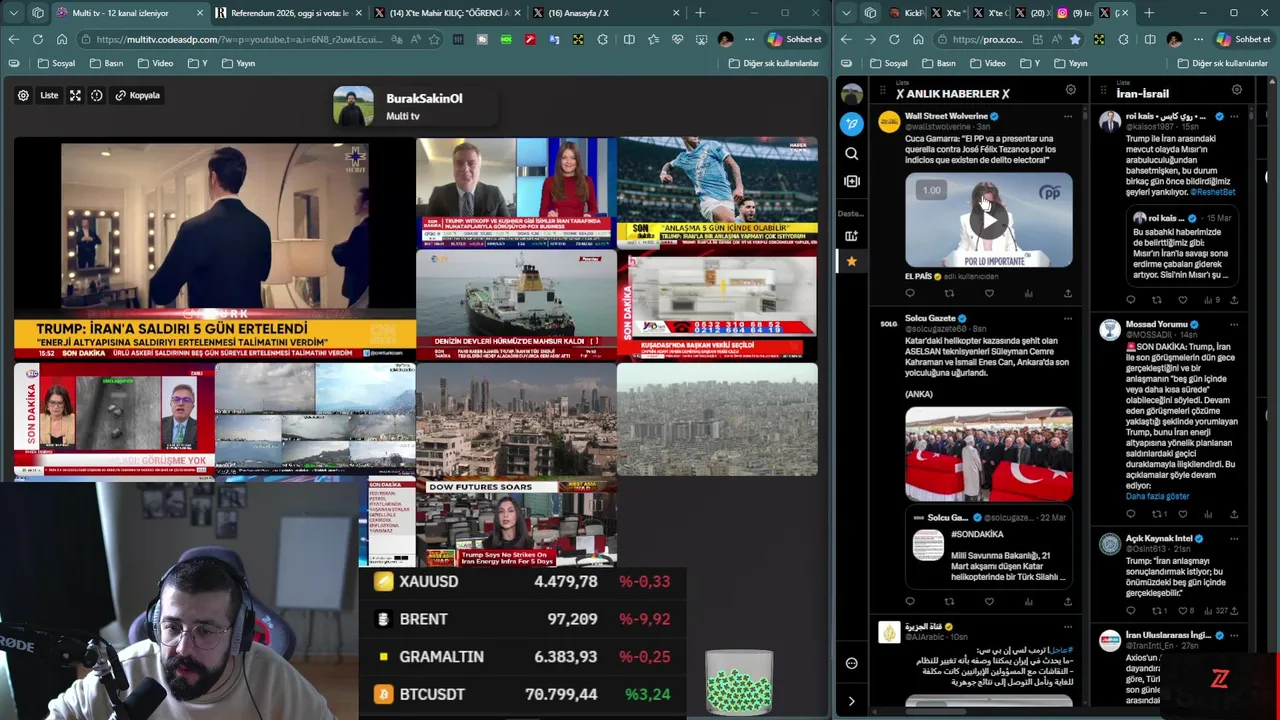Toggle fullscreen icon in Multi tv toolbar
Screen dimensions: 1280x720
click(75, 95)
